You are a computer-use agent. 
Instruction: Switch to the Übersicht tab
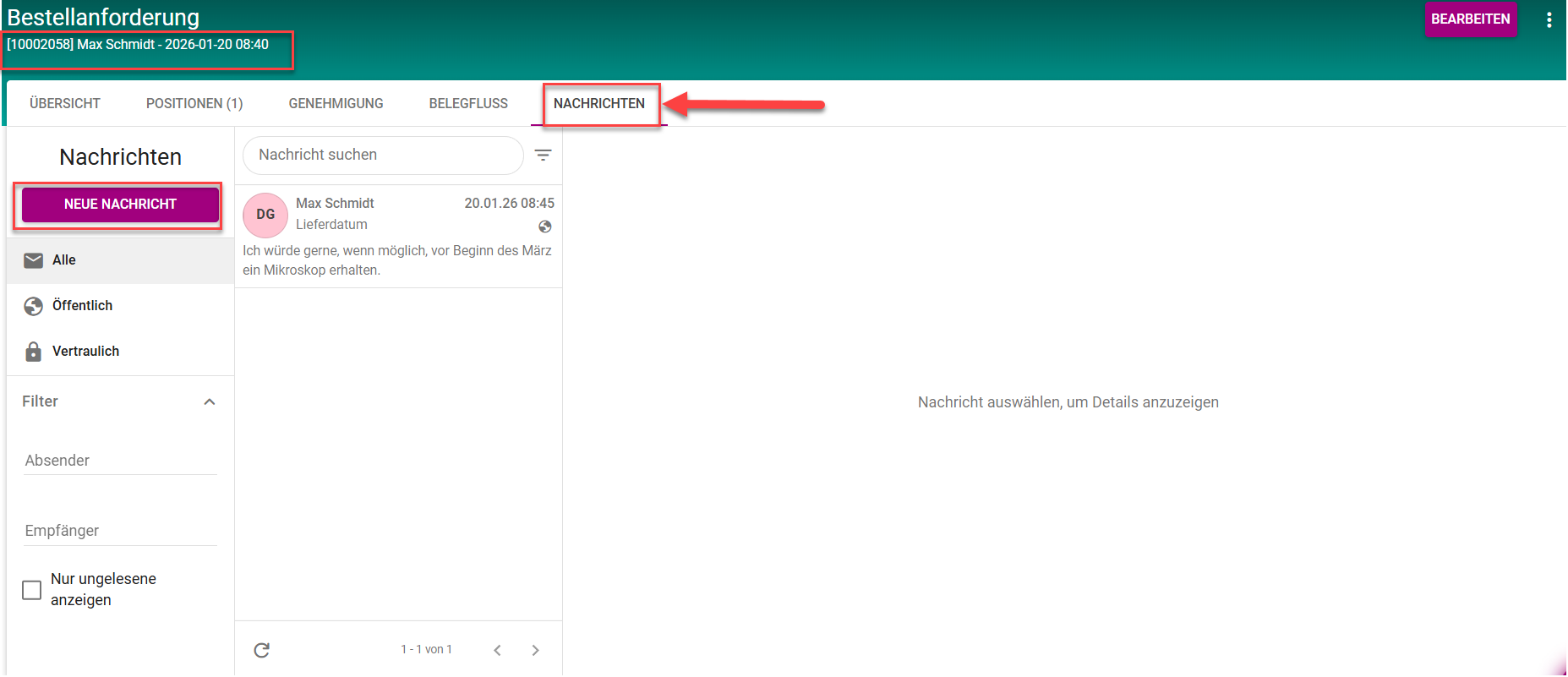coord(65,104)
